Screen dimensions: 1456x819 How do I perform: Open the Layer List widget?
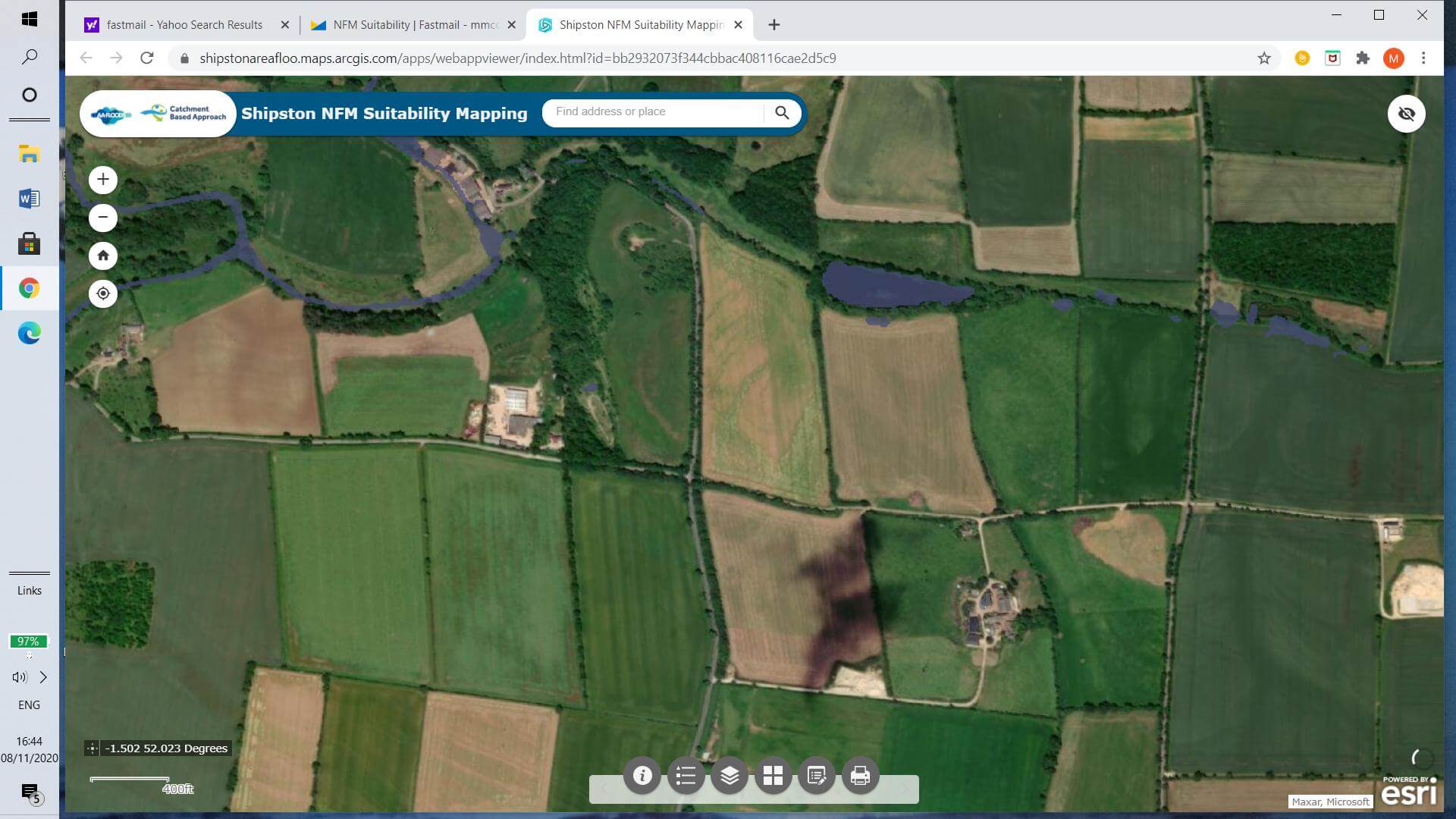coord(730,776)
